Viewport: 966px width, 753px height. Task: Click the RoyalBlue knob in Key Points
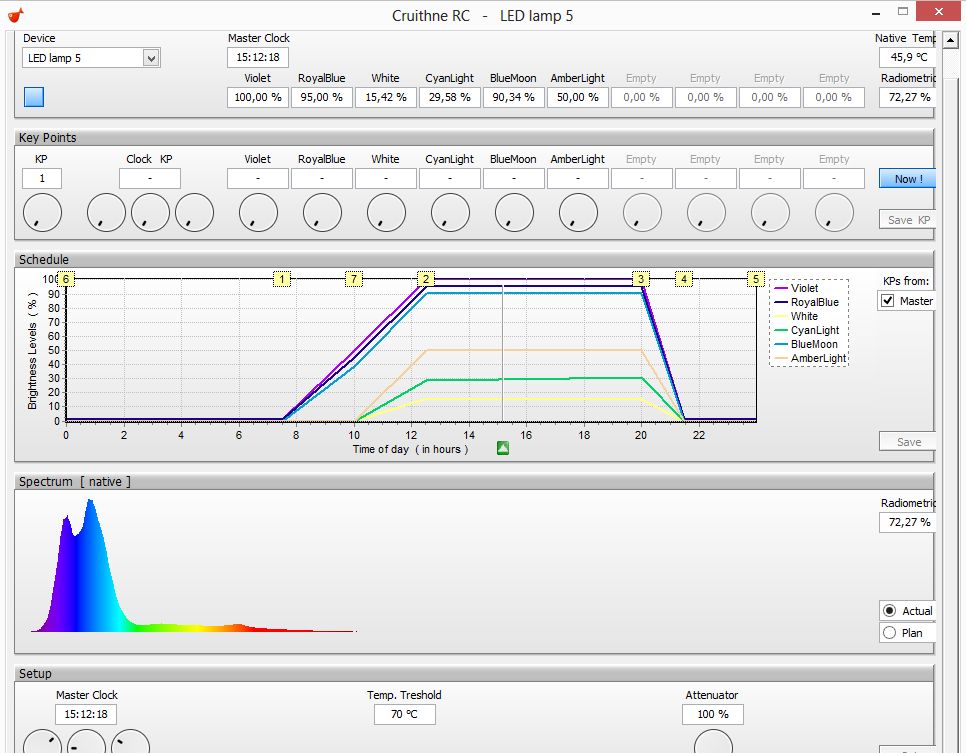tap(322, 212)
